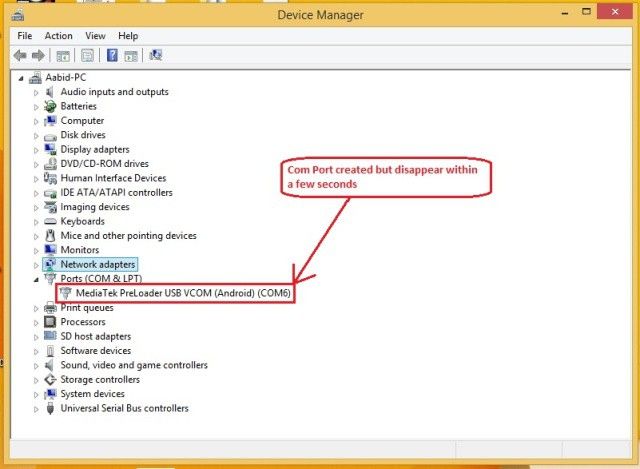Expand the System devices arrow
Screen dimensions: 640x469
pyautogui.click(x=36, y=395)
